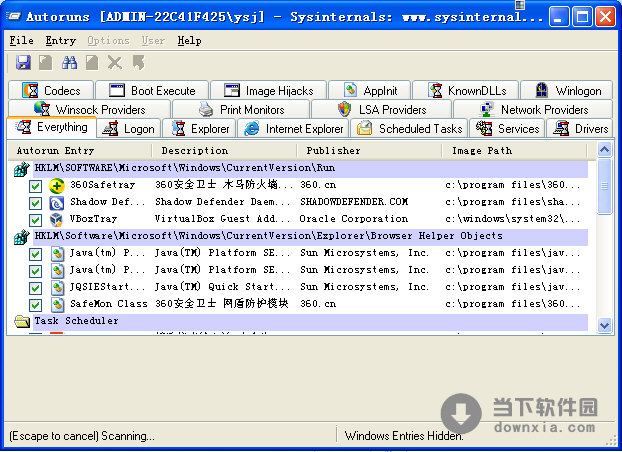Screen dimensions: 622x452
Task: Switch to the Network Providers tab
Action: 533,109
